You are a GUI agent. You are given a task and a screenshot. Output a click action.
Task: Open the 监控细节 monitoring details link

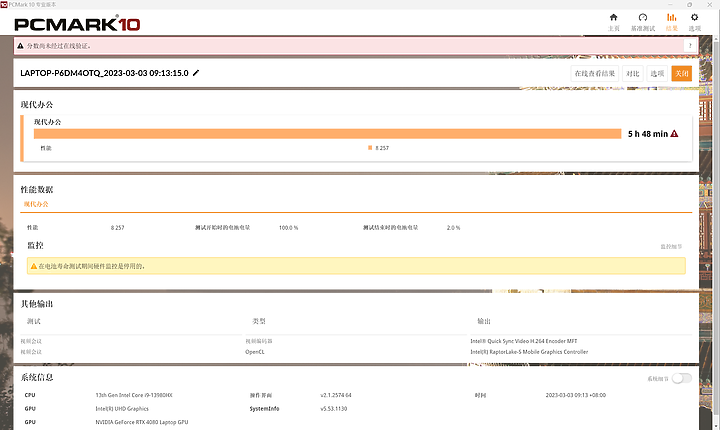point(671,247)
